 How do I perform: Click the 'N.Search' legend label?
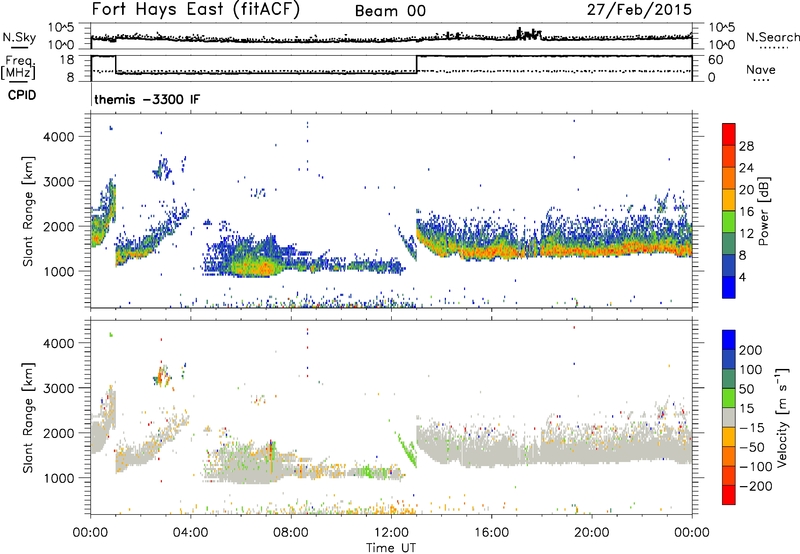coord(772,37)
